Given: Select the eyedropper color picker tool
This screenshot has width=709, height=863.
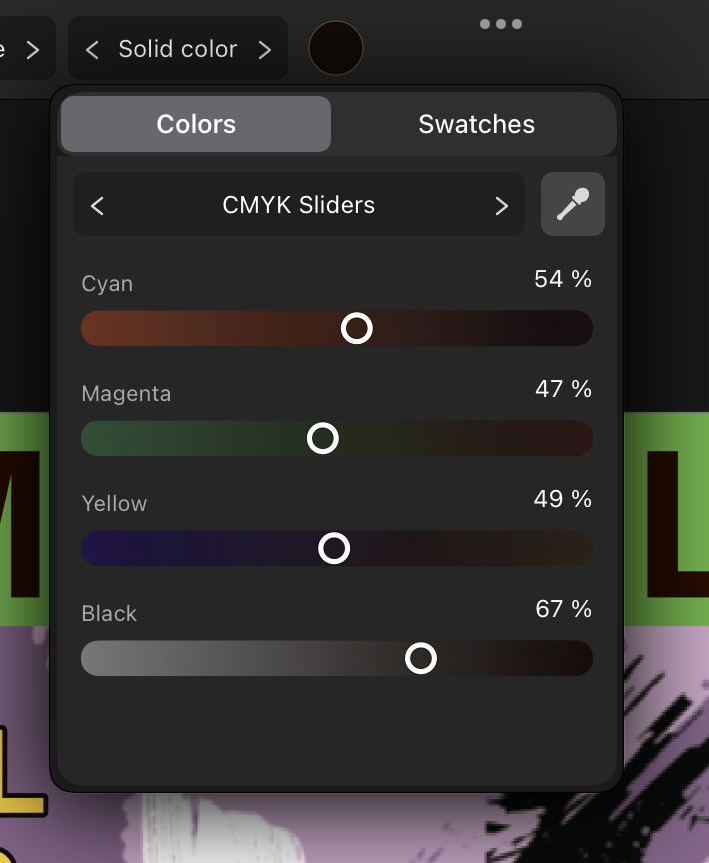Looking at the screenshot, I should (x=572, y=204).
